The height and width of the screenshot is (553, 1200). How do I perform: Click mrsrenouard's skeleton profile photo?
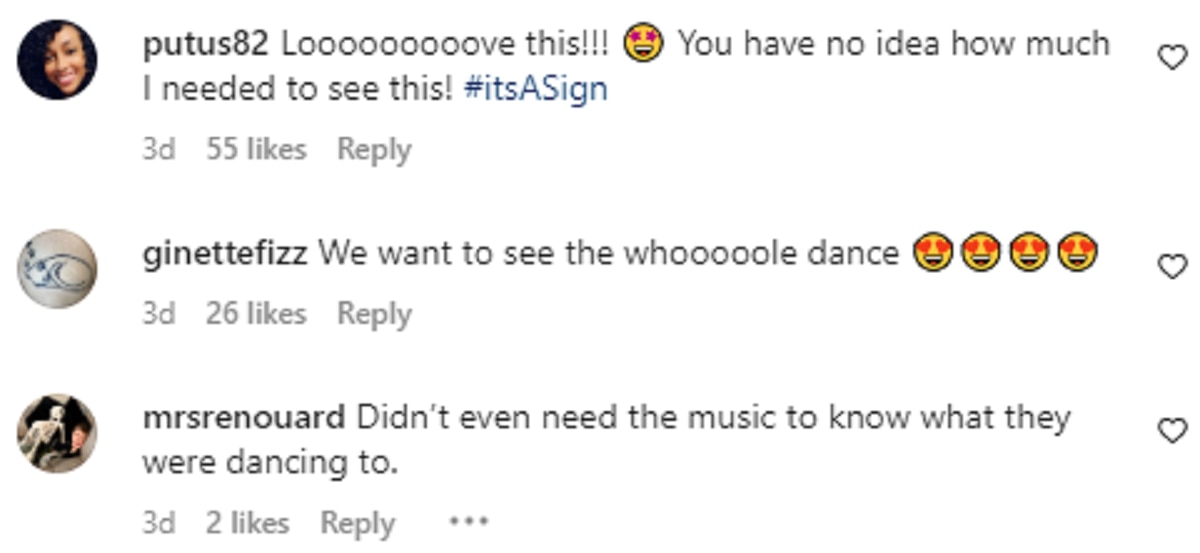tap(58, 433)
